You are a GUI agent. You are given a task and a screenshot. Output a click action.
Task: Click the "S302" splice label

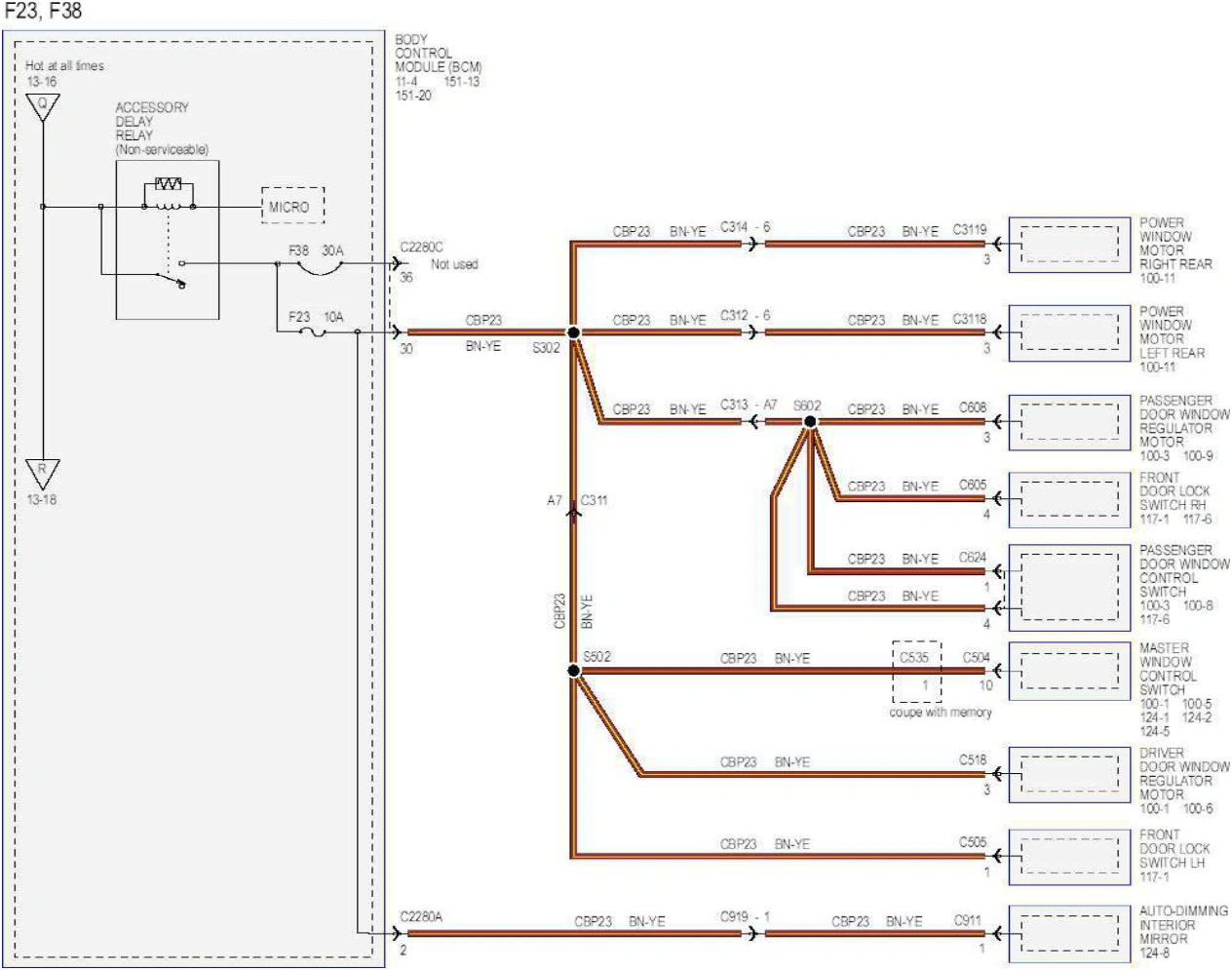[x=546, y=348]
